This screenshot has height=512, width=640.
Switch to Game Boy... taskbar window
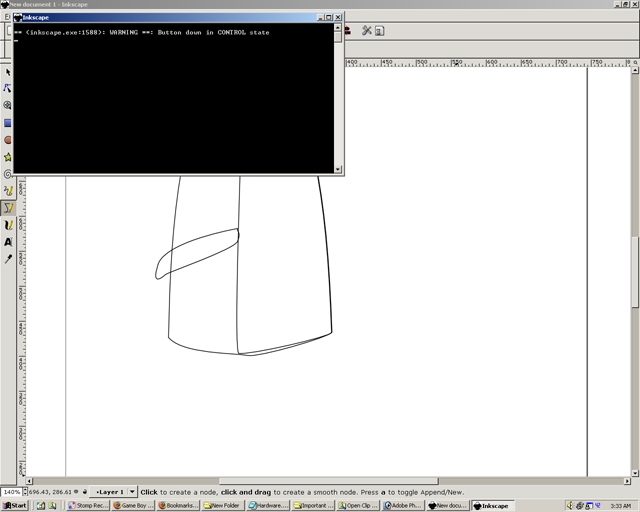133,505
